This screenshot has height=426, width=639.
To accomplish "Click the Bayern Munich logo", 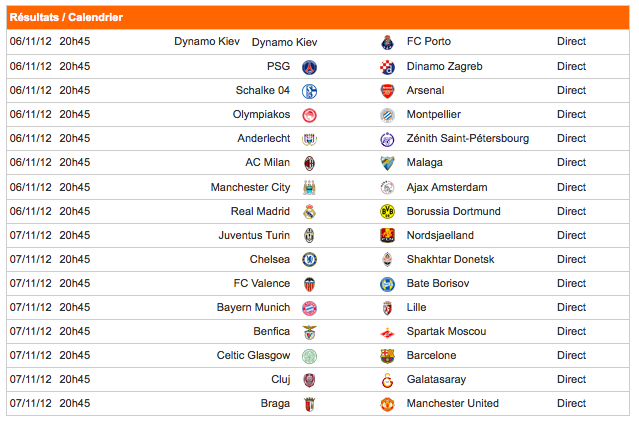I will [309, 308].
